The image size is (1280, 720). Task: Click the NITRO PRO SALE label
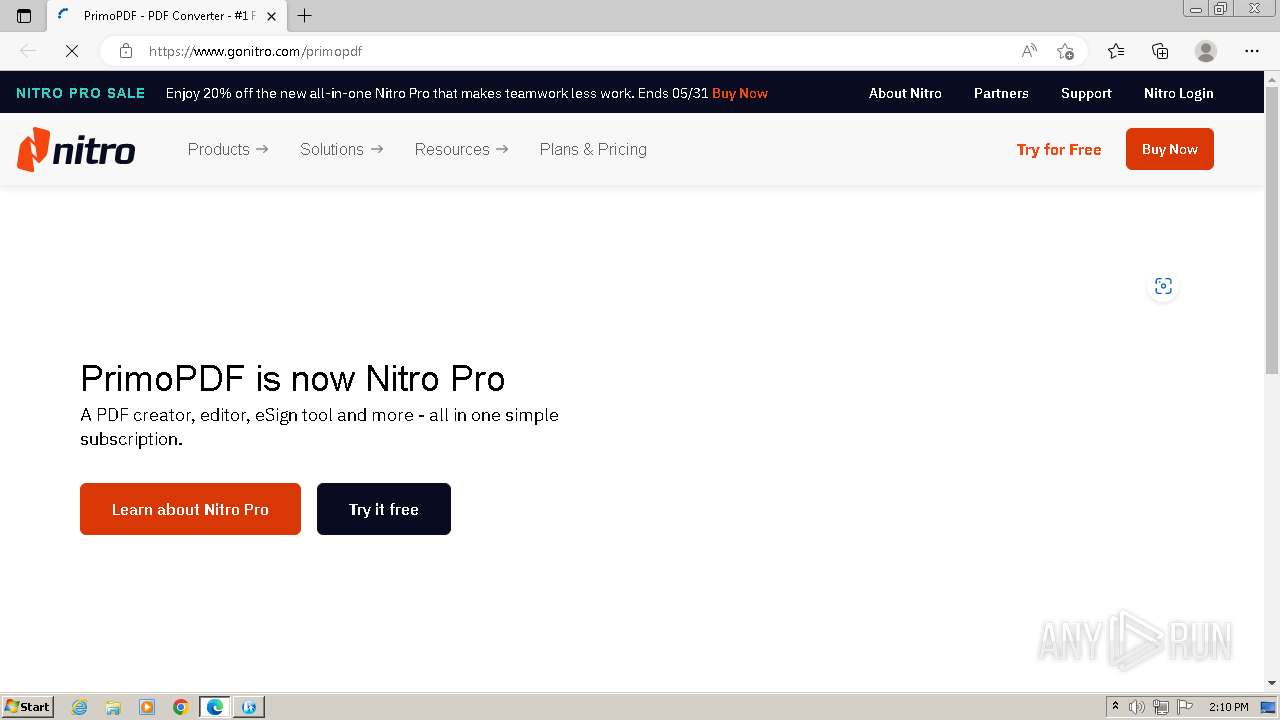(81, 93)
